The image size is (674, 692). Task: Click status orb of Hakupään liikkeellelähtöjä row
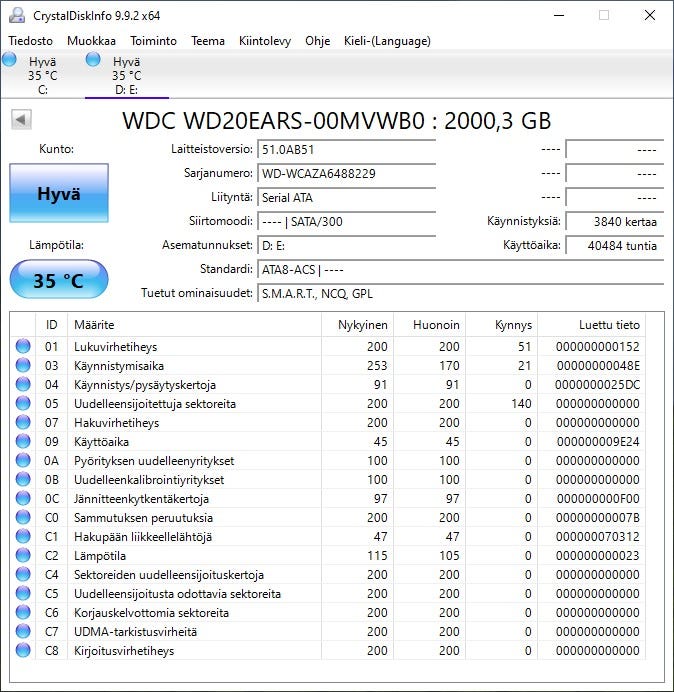click(23, 536)
